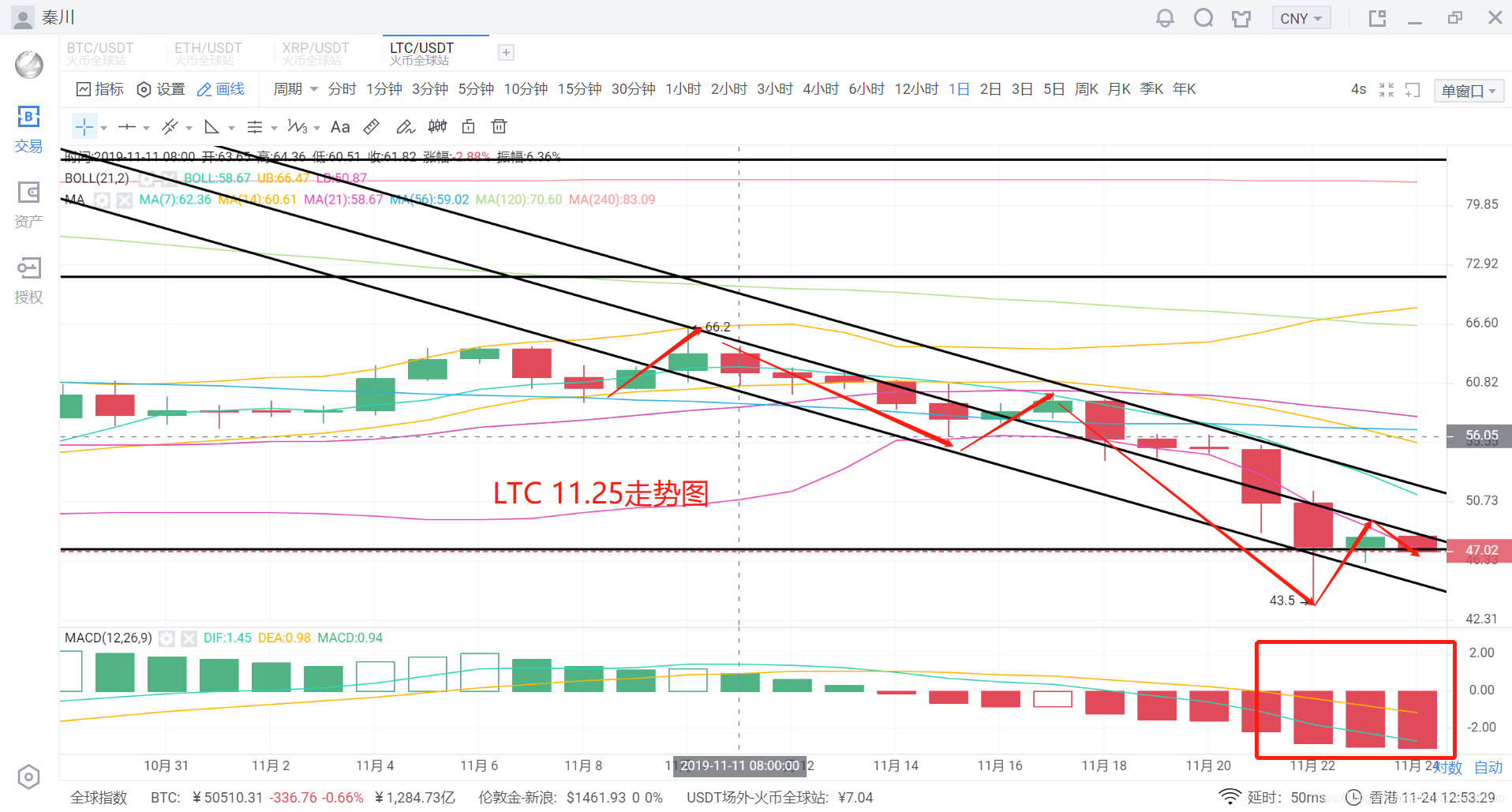Open the skin theme shirt icon
Viewport: 1512px width, 812px height.
1241,18
